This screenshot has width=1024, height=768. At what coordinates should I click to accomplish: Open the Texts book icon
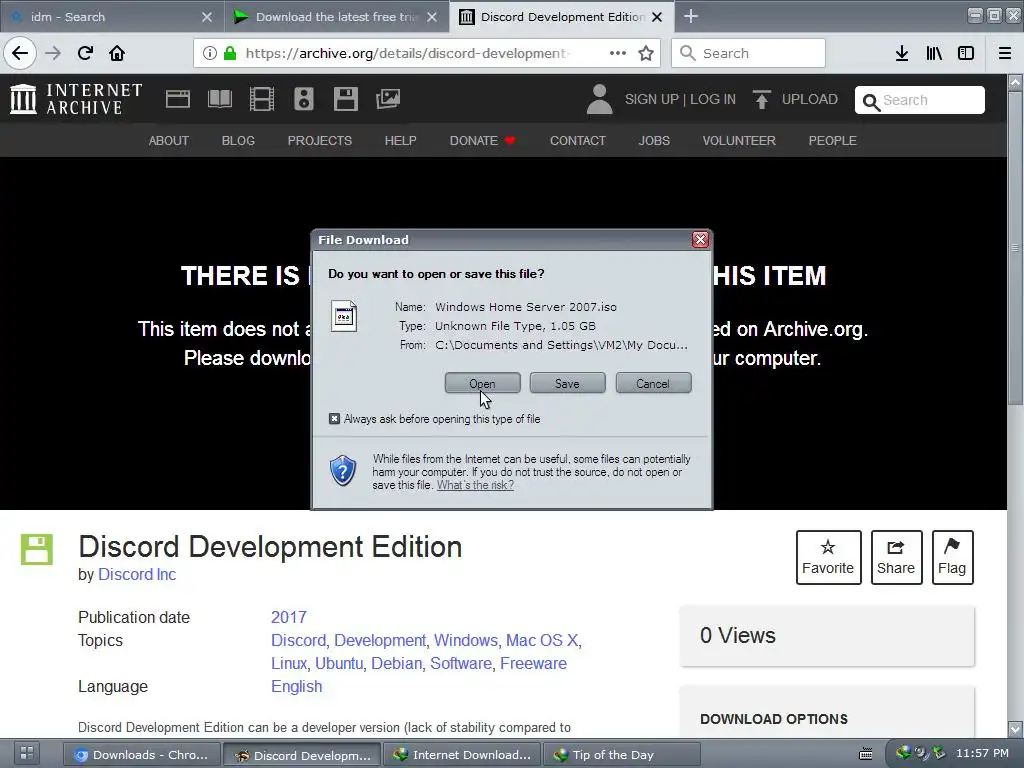[x=219, y=99]
